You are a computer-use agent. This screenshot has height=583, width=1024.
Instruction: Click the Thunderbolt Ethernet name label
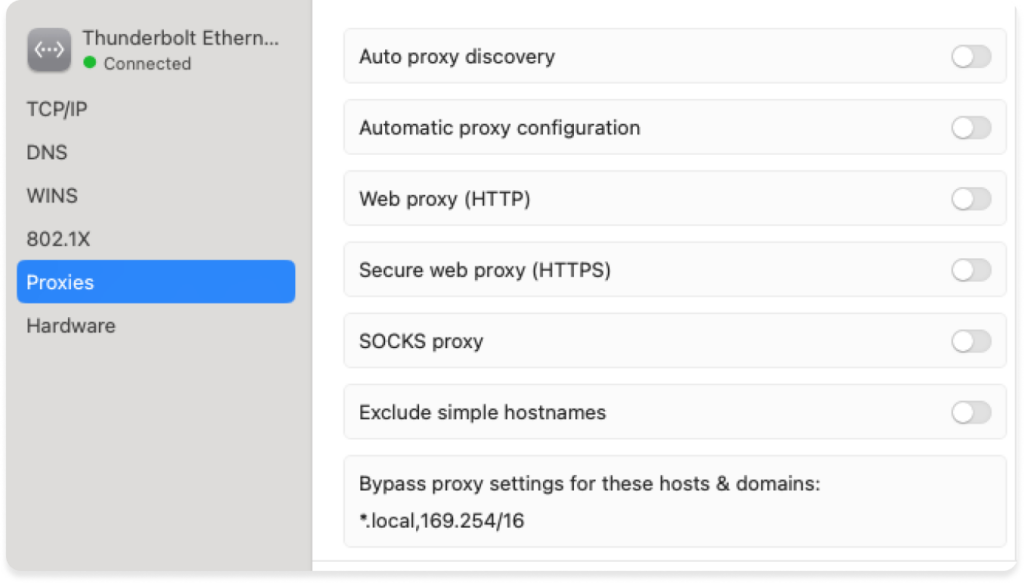[180, 38]
